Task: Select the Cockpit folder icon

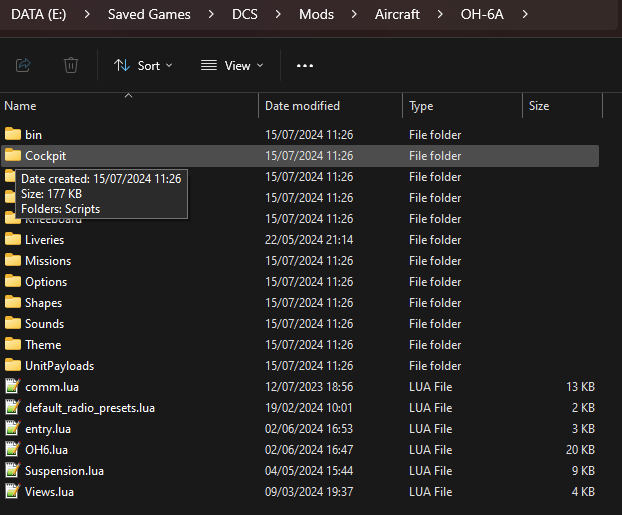Action: (x=13, y=155)
